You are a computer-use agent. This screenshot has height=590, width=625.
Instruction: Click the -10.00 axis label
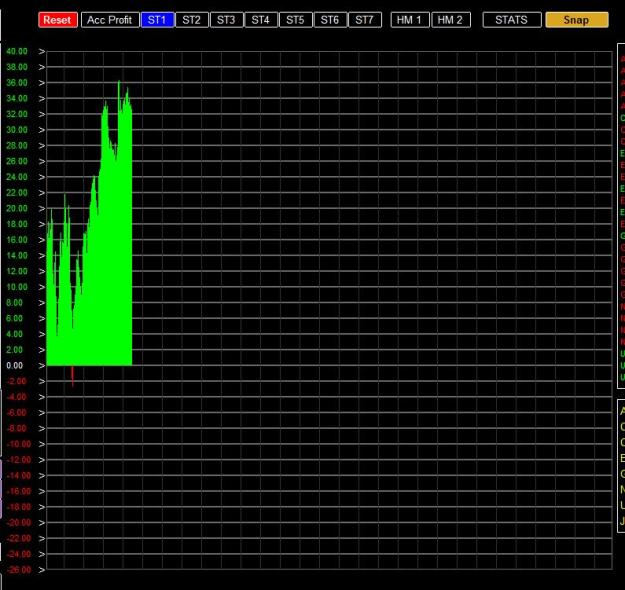(x=18, y=444)
